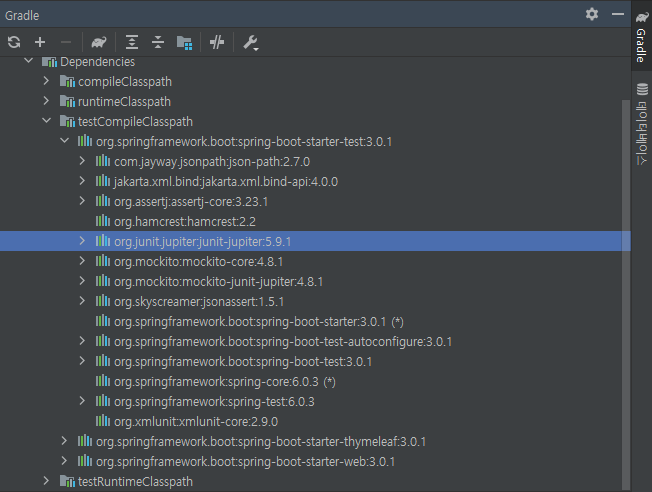Screen dimensions: 652x492
Task: Click library icon of spring-test:6.0.3
Action: click(x=103, y=401)
